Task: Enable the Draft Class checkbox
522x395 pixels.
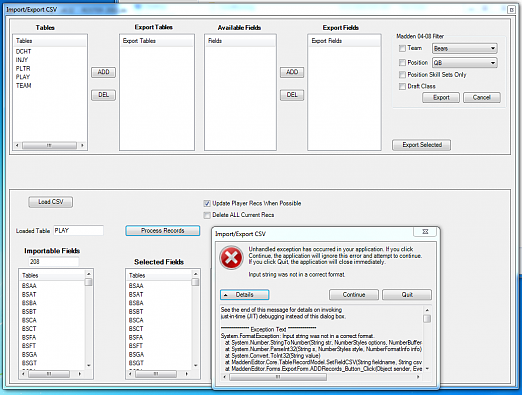Action: click(x=402, y=86)
